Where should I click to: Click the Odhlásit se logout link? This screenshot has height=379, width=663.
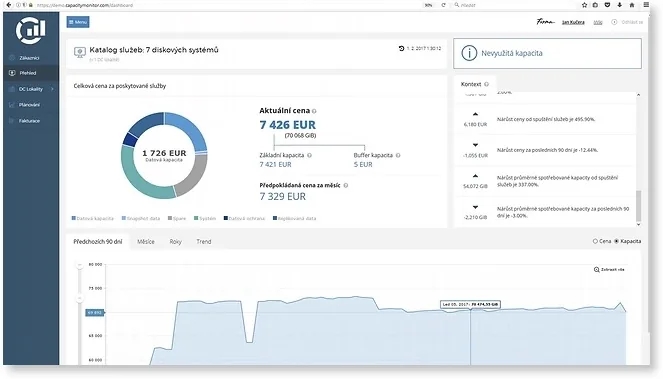(x=632, y=22)
